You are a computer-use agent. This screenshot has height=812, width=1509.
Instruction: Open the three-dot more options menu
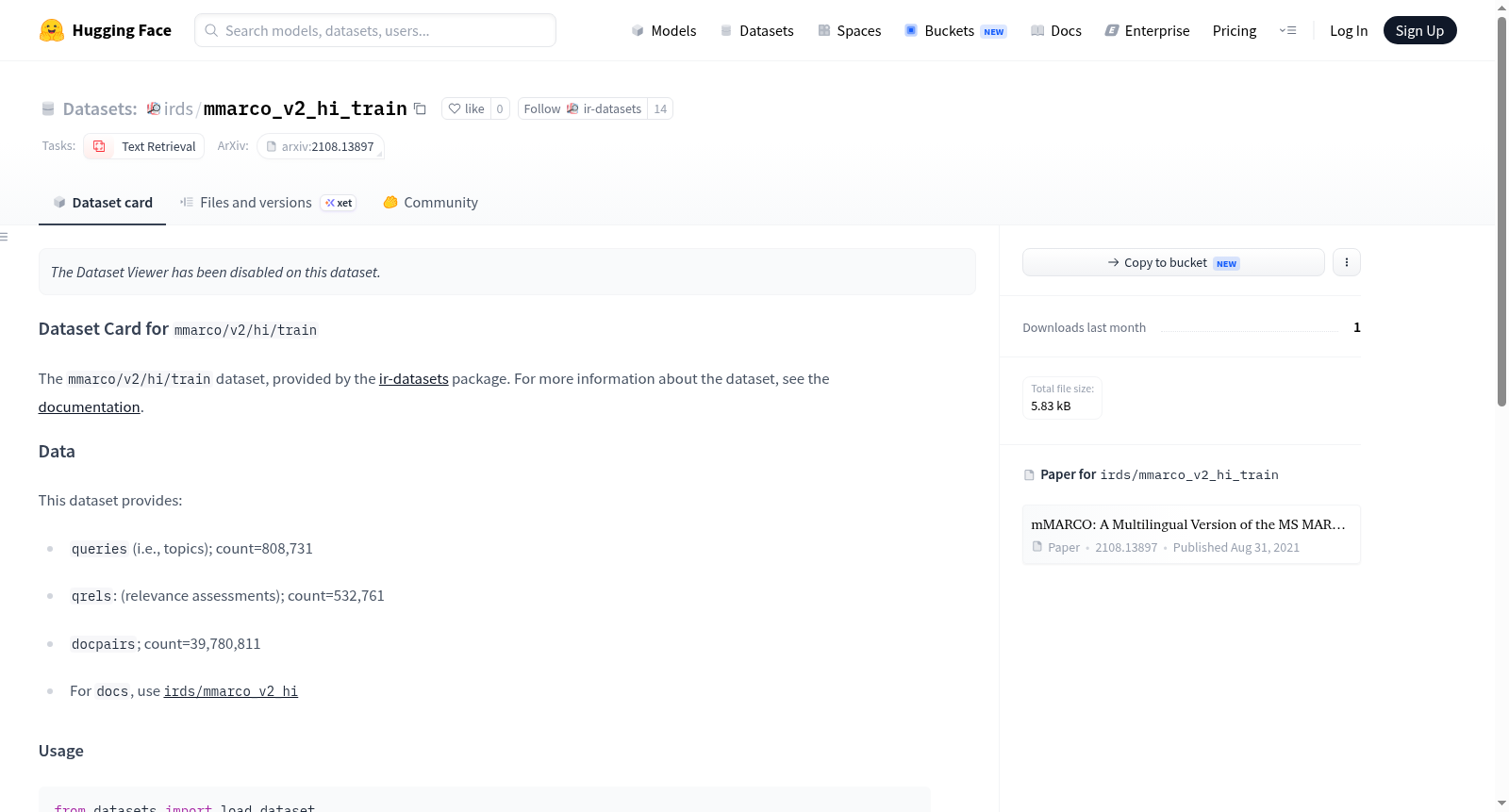[1347, 262]
